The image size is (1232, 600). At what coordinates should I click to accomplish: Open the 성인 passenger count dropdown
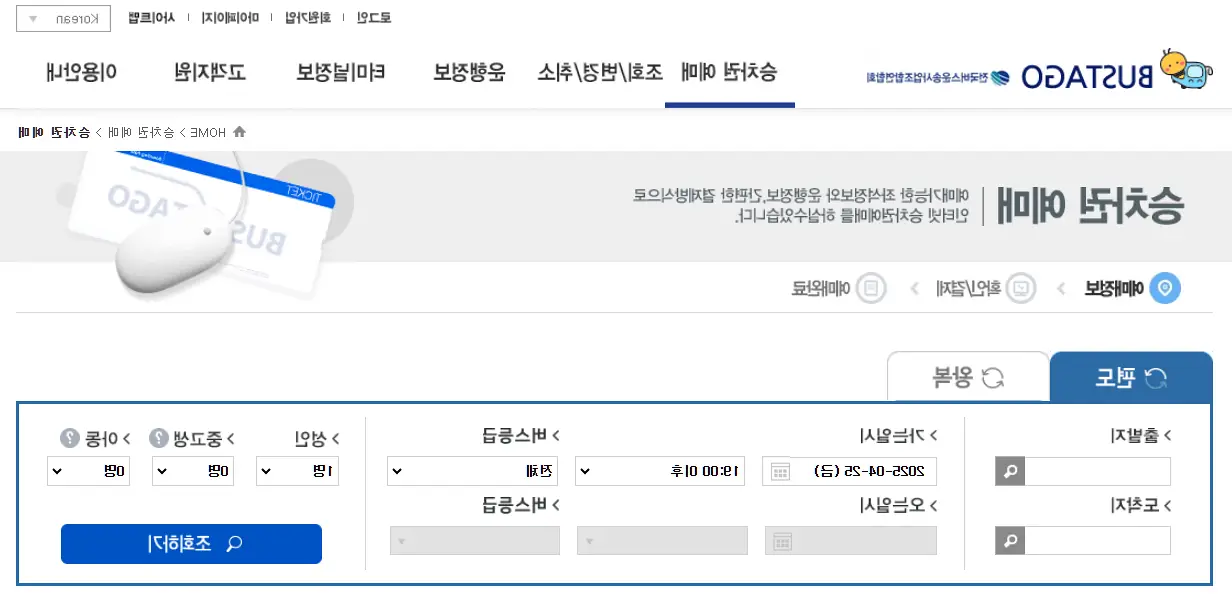(298, 471)
